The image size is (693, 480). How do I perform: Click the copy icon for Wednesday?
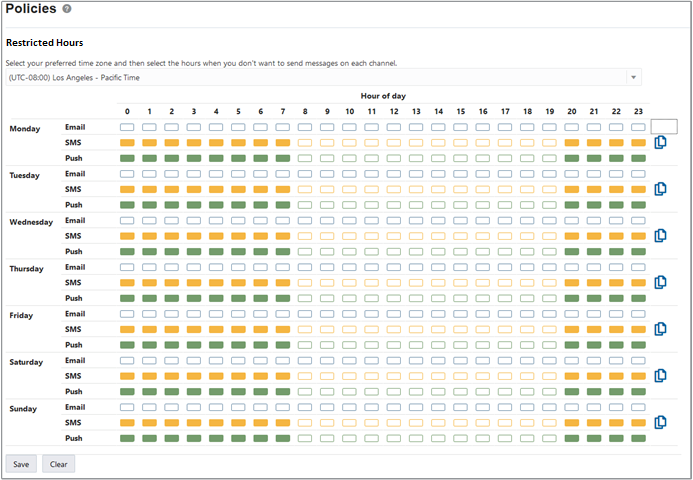(x=660, y=236)
